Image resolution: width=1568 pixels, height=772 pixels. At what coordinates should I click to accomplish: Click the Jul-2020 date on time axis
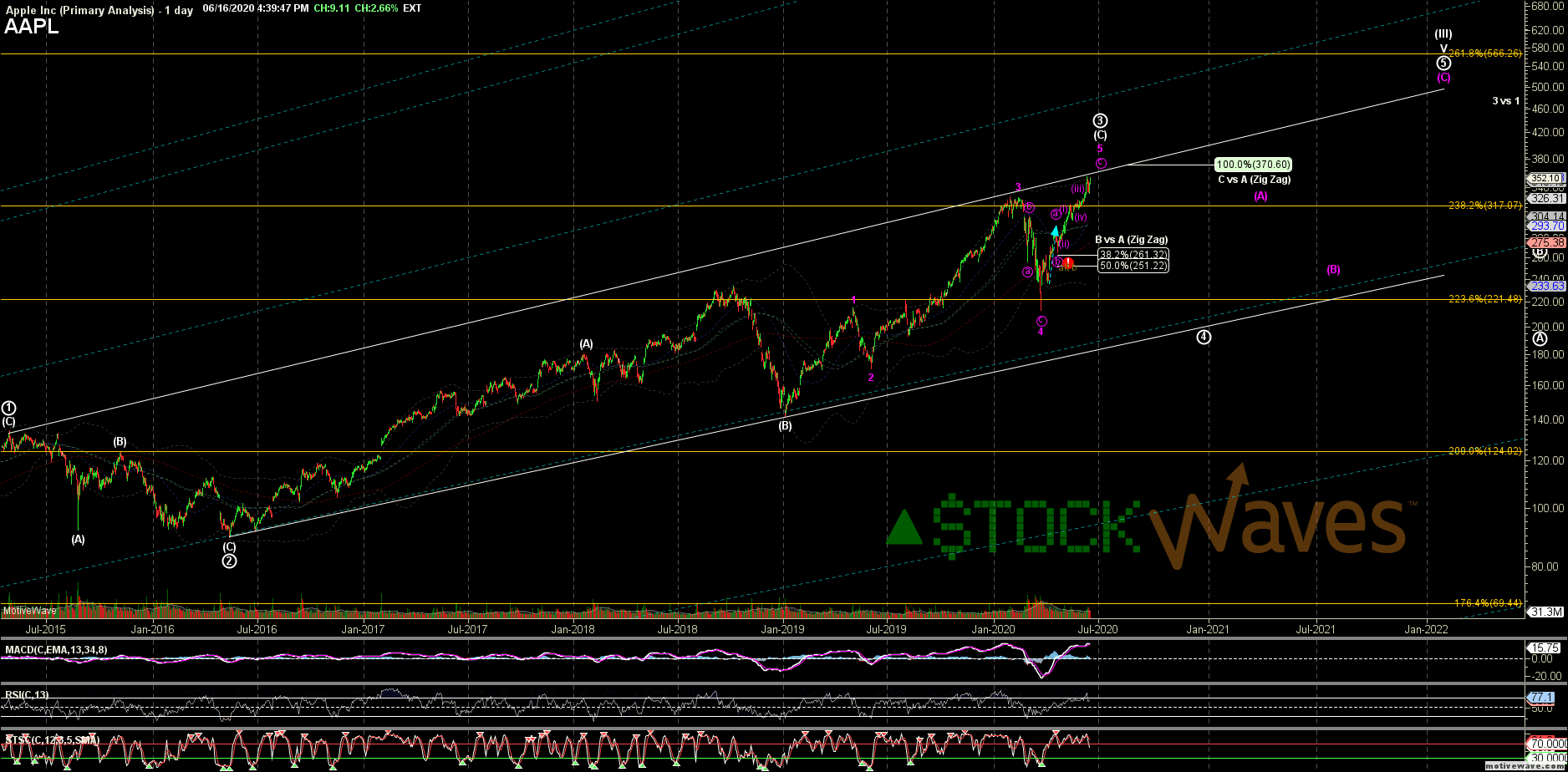pyautogui.click(x=1097, y=628)
